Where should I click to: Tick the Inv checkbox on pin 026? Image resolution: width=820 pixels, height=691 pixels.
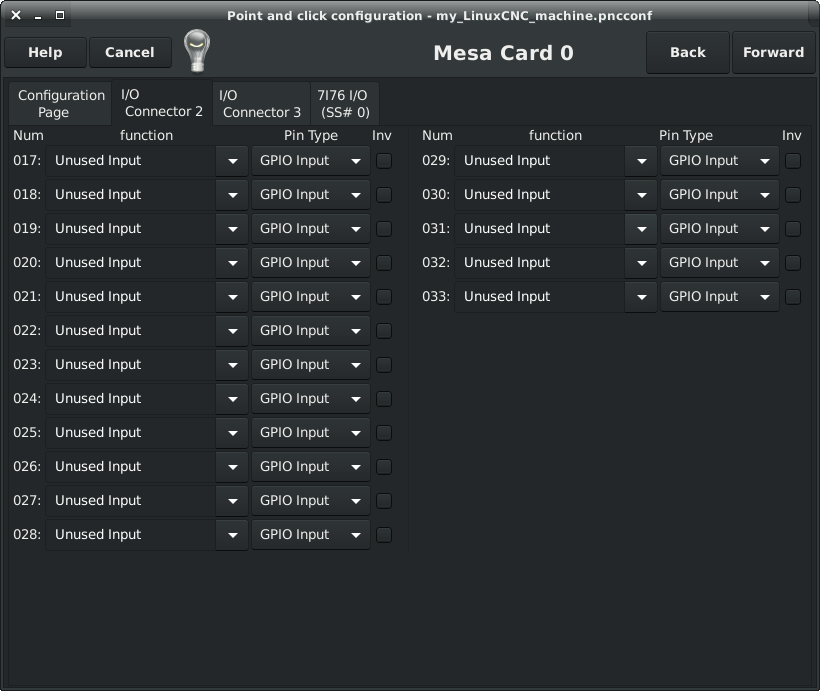click(384, 467)
